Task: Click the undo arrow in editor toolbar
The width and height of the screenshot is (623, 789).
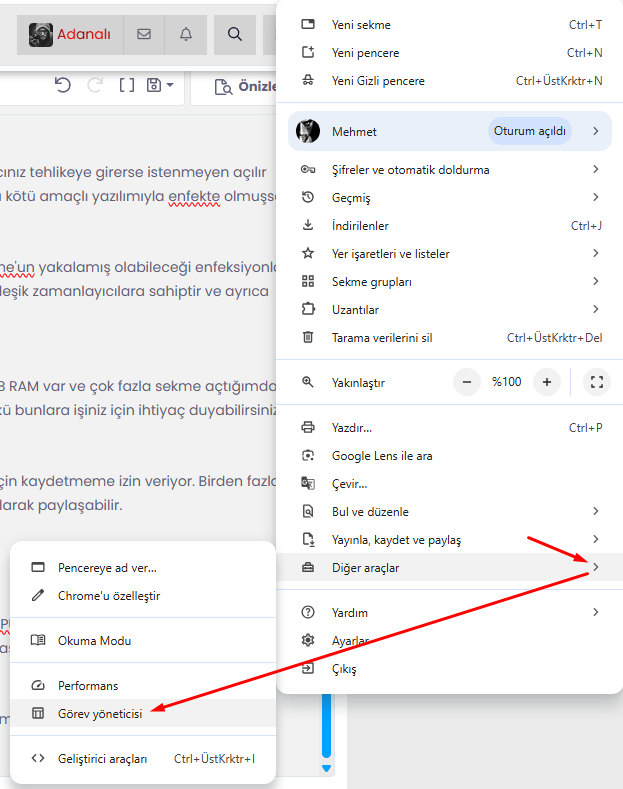Action: 63,86
